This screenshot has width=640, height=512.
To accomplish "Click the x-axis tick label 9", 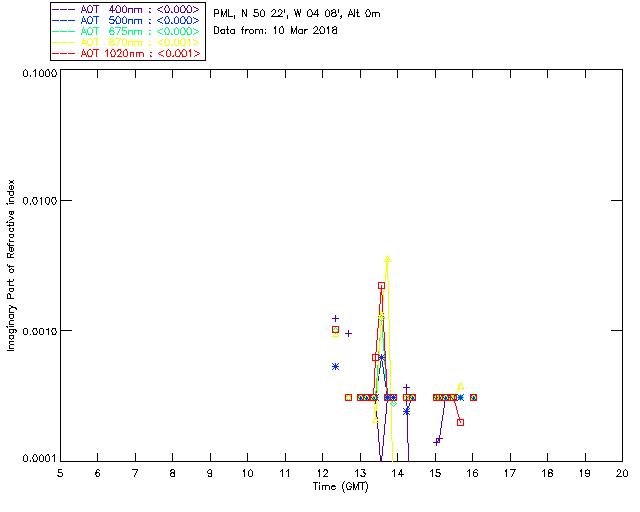I will pos(210,473).
